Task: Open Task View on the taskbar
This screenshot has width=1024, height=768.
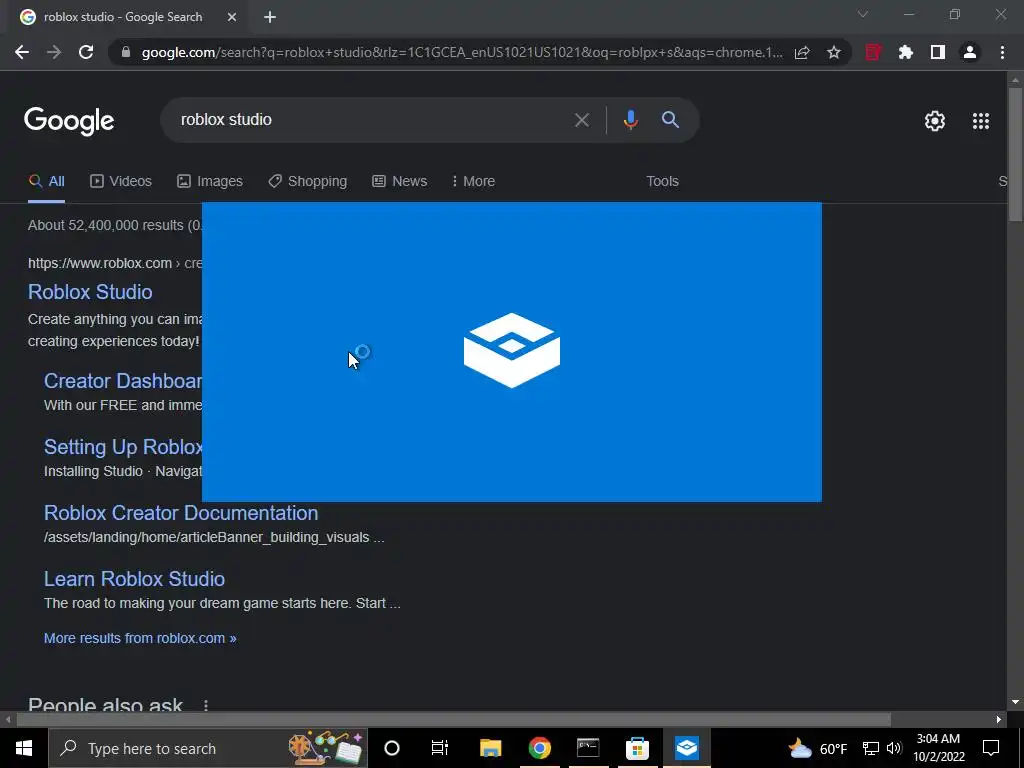Action: coord(440,748)
